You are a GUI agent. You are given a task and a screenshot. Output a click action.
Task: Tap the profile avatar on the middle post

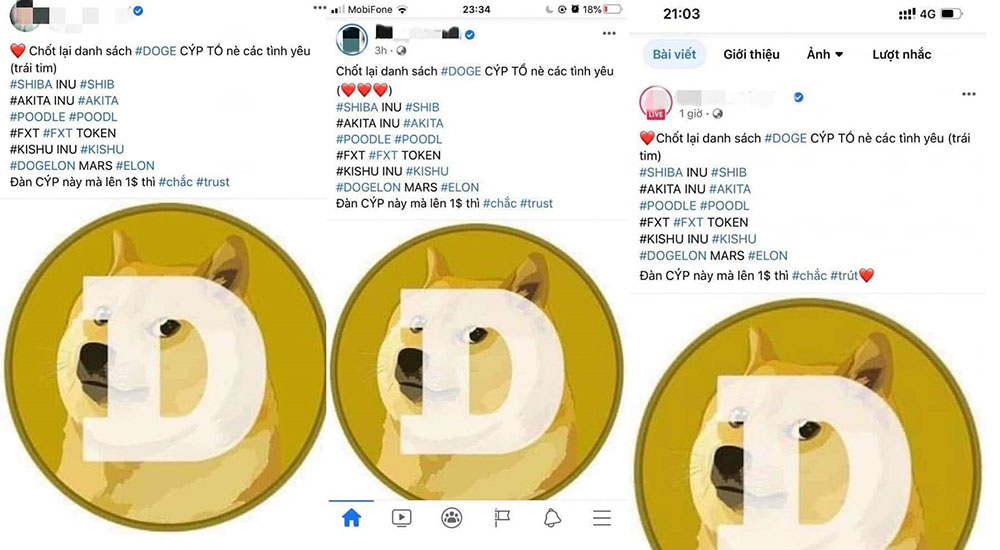[351, 40]
